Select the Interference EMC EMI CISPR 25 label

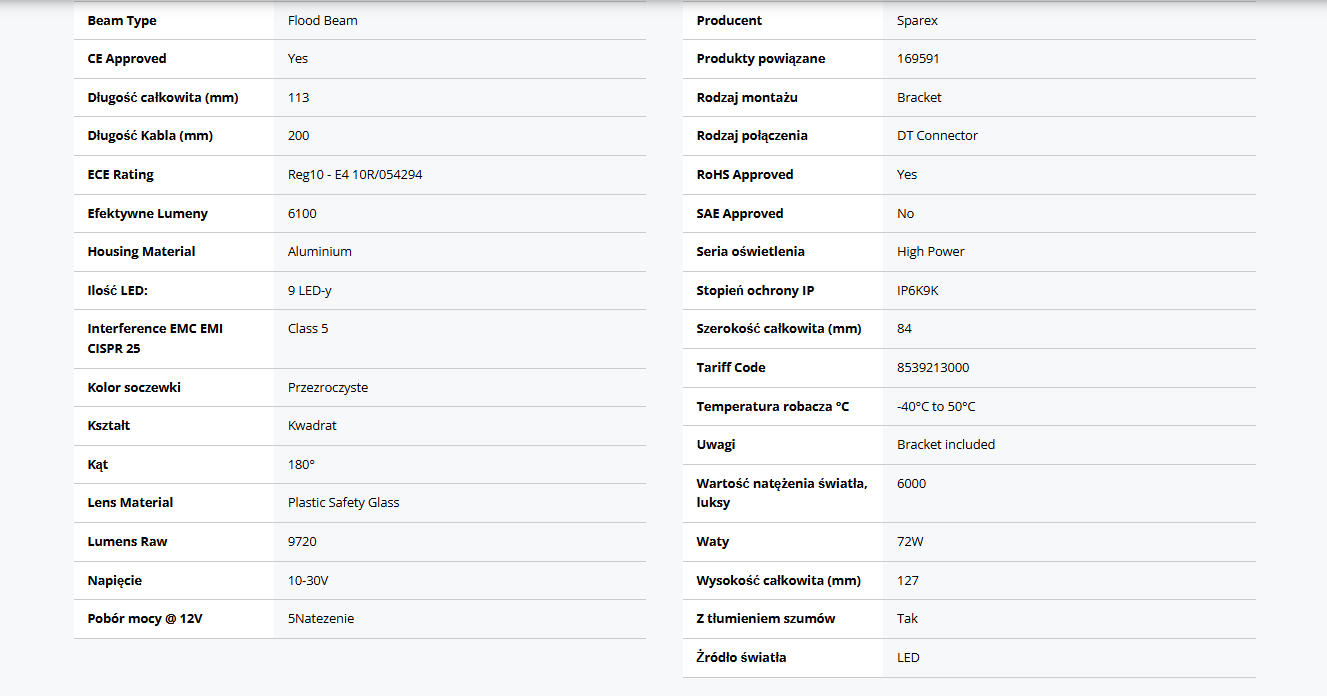pyautogui.click(x=155, y=338)
